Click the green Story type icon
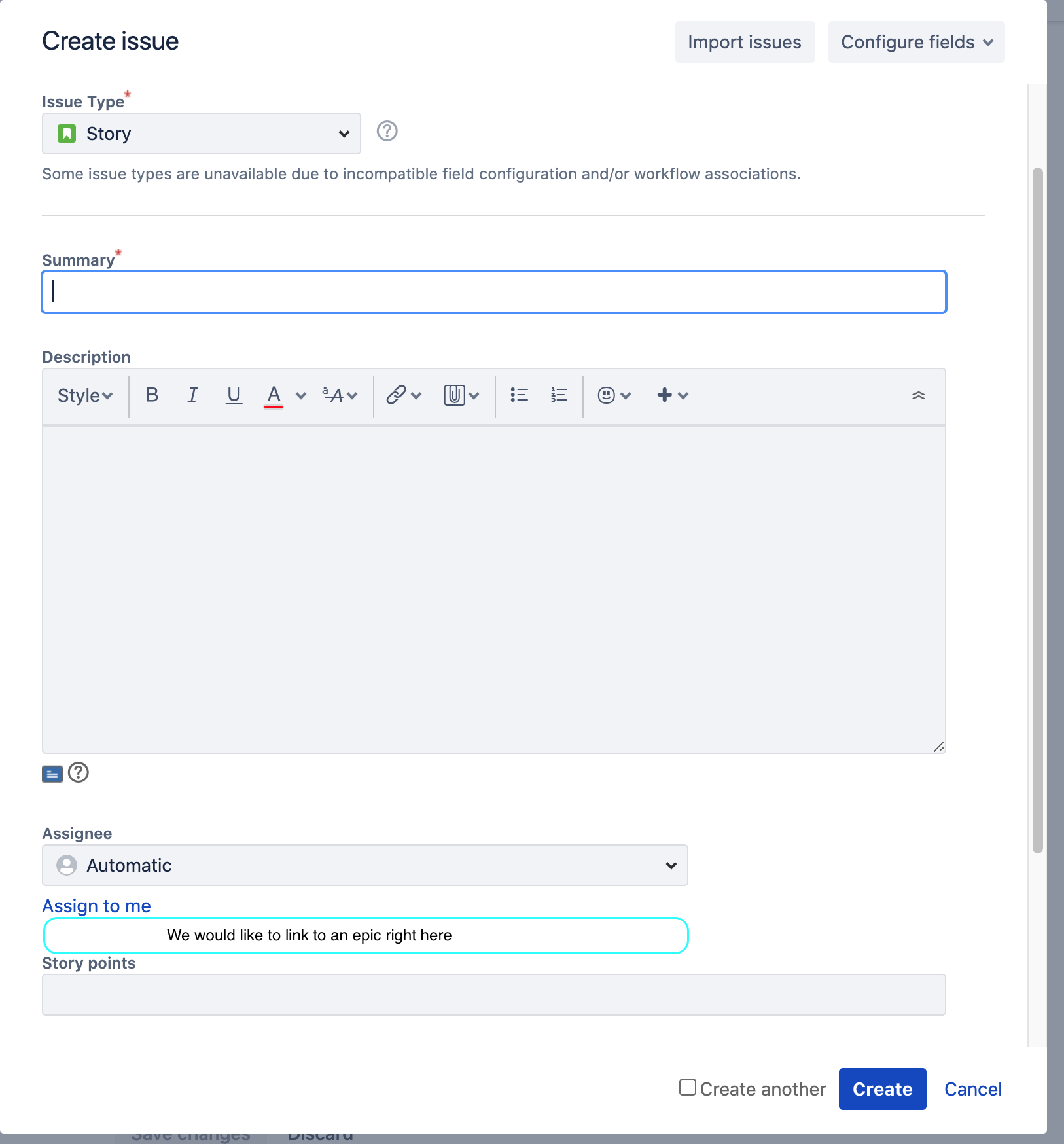 point(67,134)
